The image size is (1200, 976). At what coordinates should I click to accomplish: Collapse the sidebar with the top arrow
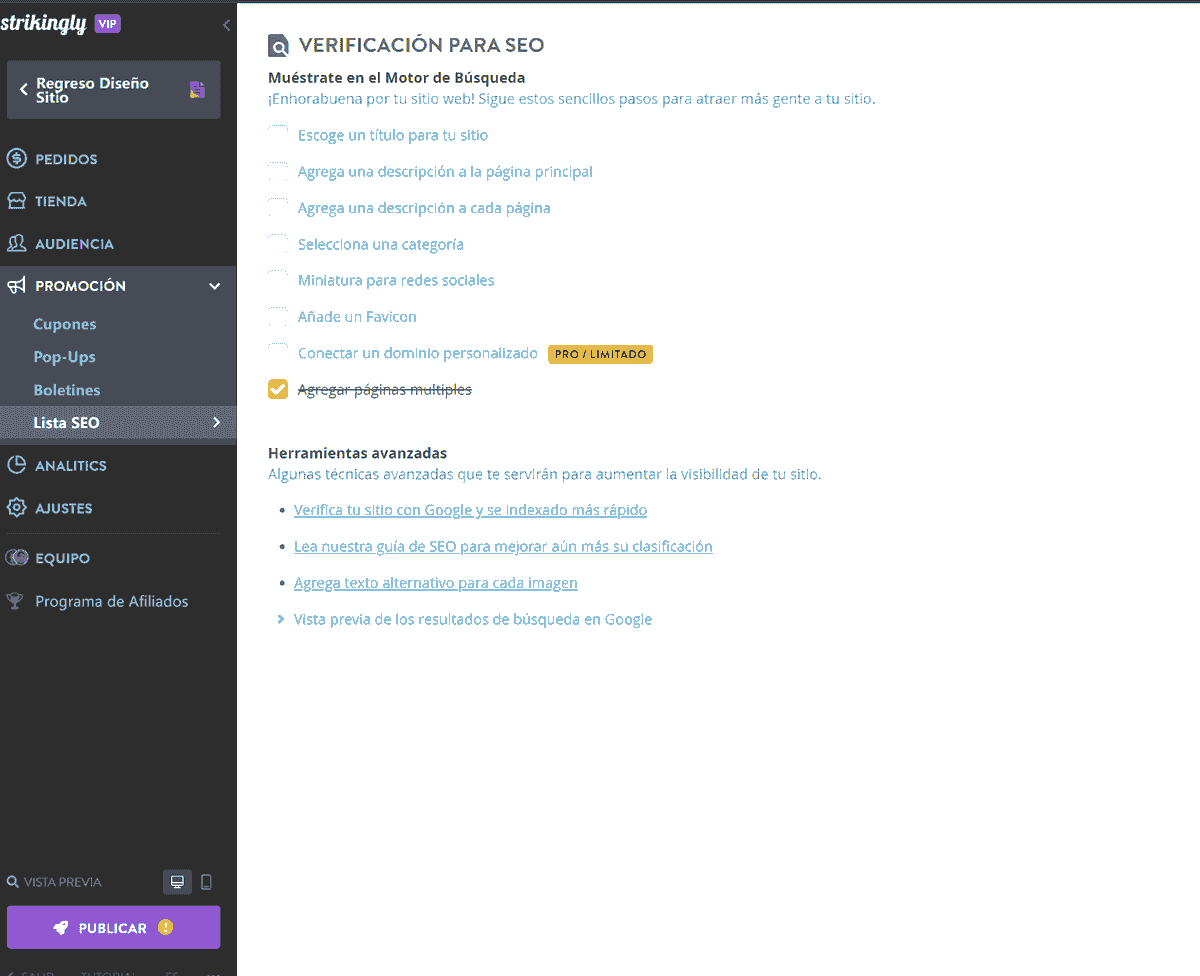226,25
